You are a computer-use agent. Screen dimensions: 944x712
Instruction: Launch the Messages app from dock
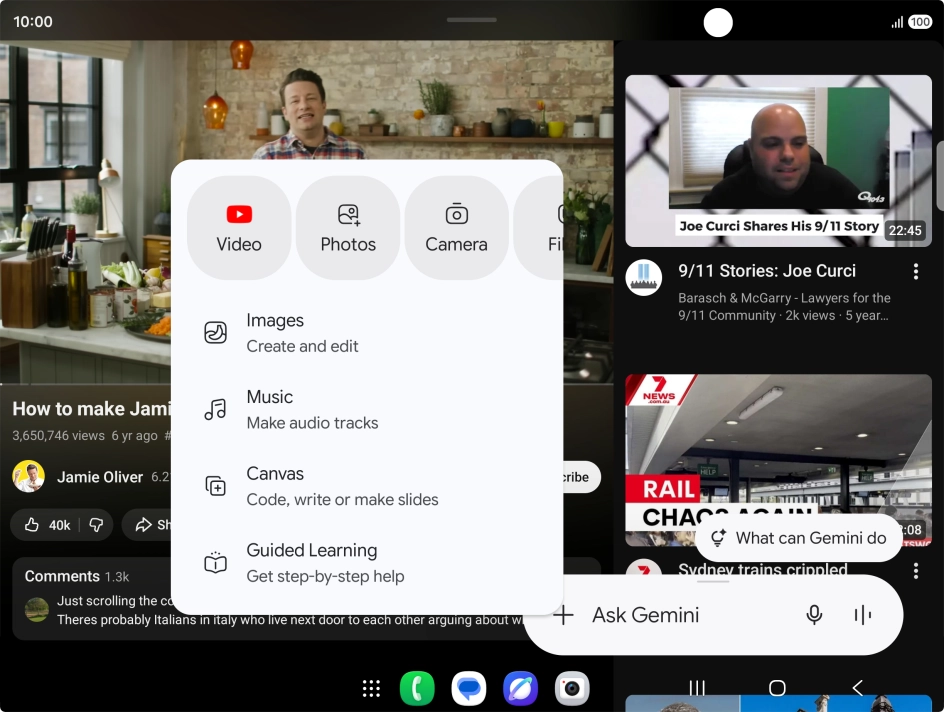click(468, 689)
